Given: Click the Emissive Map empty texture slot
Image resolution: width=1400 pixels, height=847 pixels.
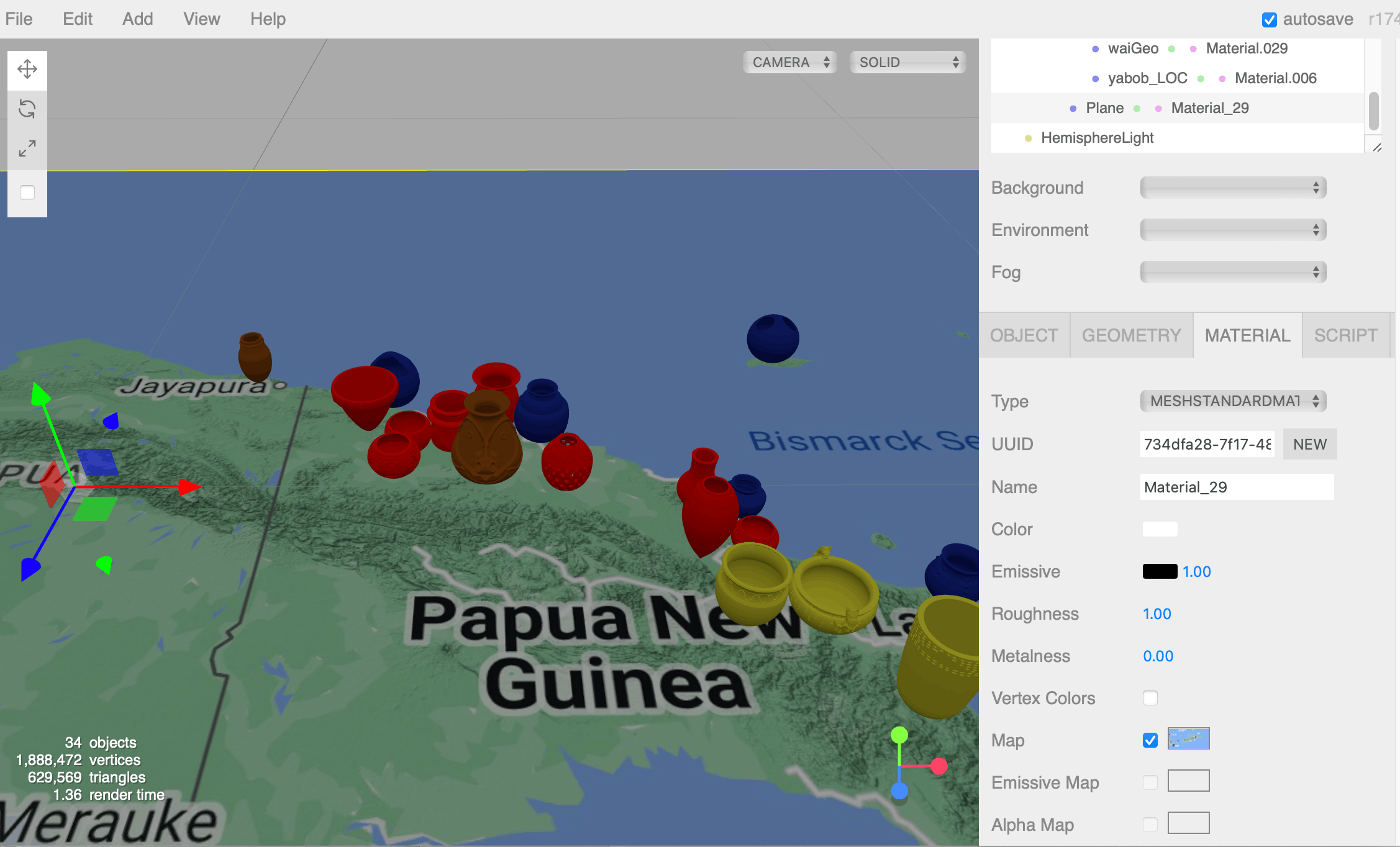Looking at the screenshot, I should pyautogui.click(x=1189, y=781).
